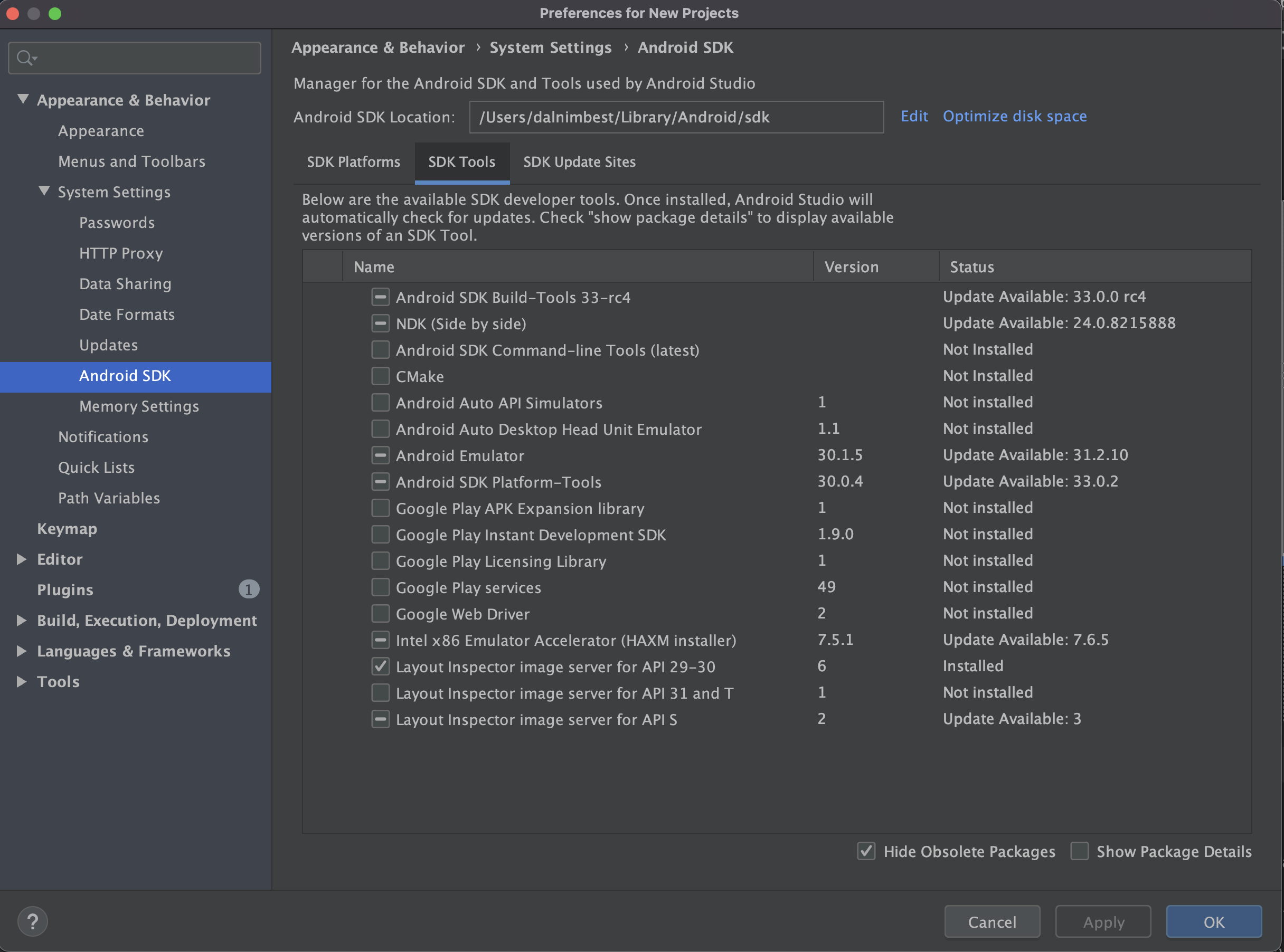Expand Build, Execution, Deployment arrow
Screen dimensions: 1284x952
[22, 620]
